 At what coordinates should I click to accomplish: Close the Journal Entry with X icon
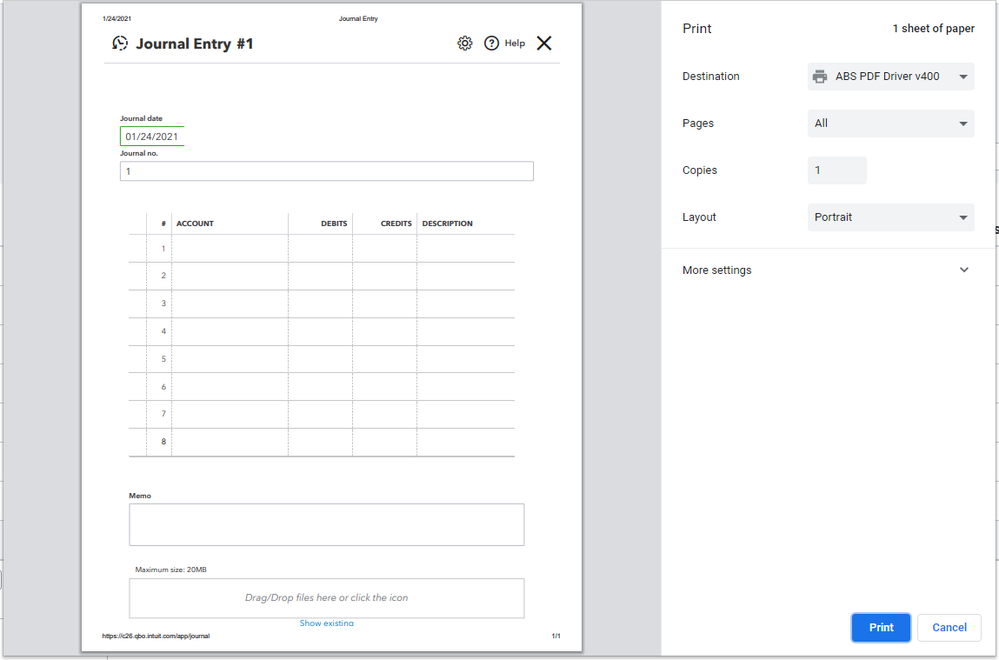(544, 43)
